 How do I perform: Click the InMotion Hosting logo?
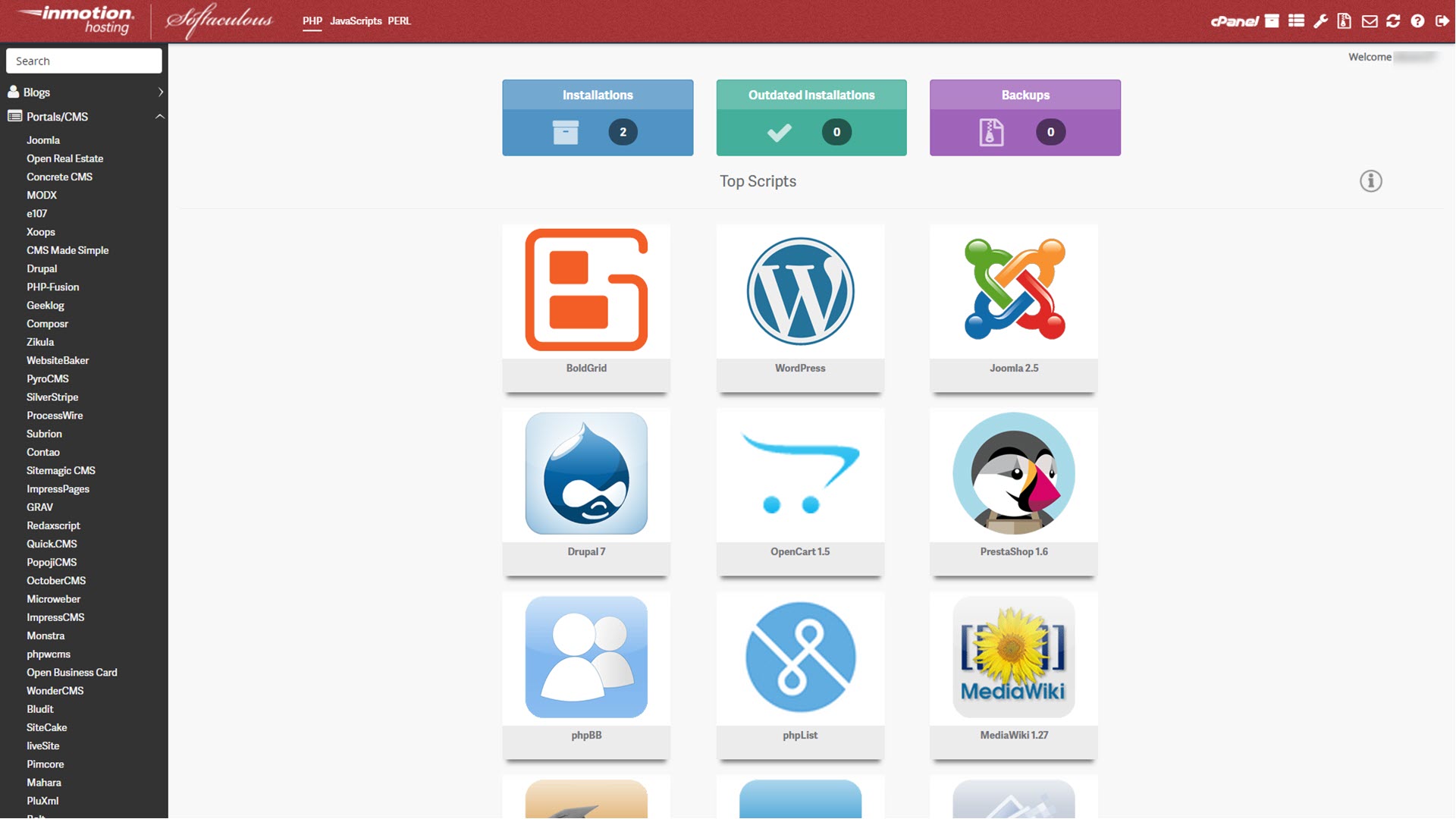[x=74, y=20]
